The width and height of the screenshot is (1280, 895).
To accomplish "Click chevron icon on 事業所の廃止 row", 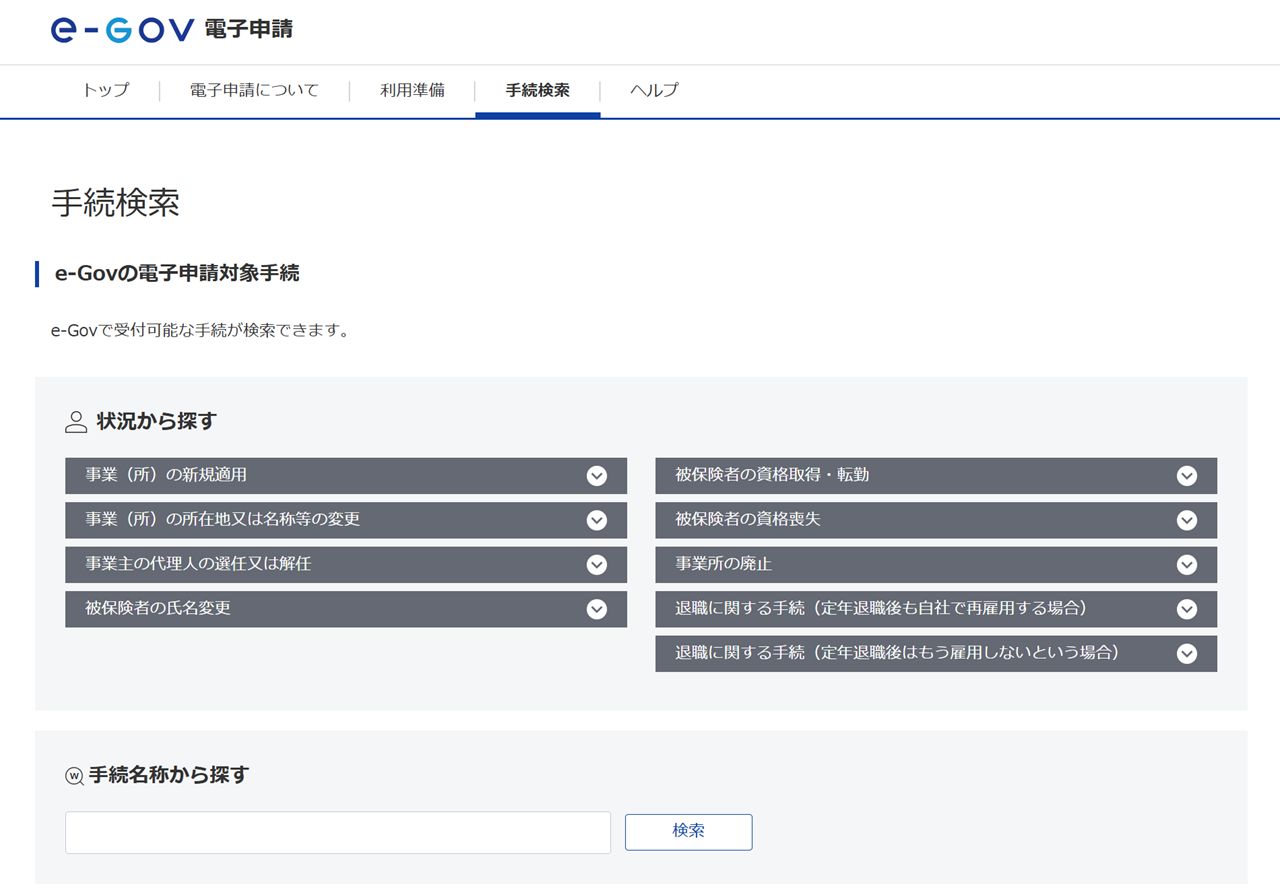I will [x=1187, y=565].
